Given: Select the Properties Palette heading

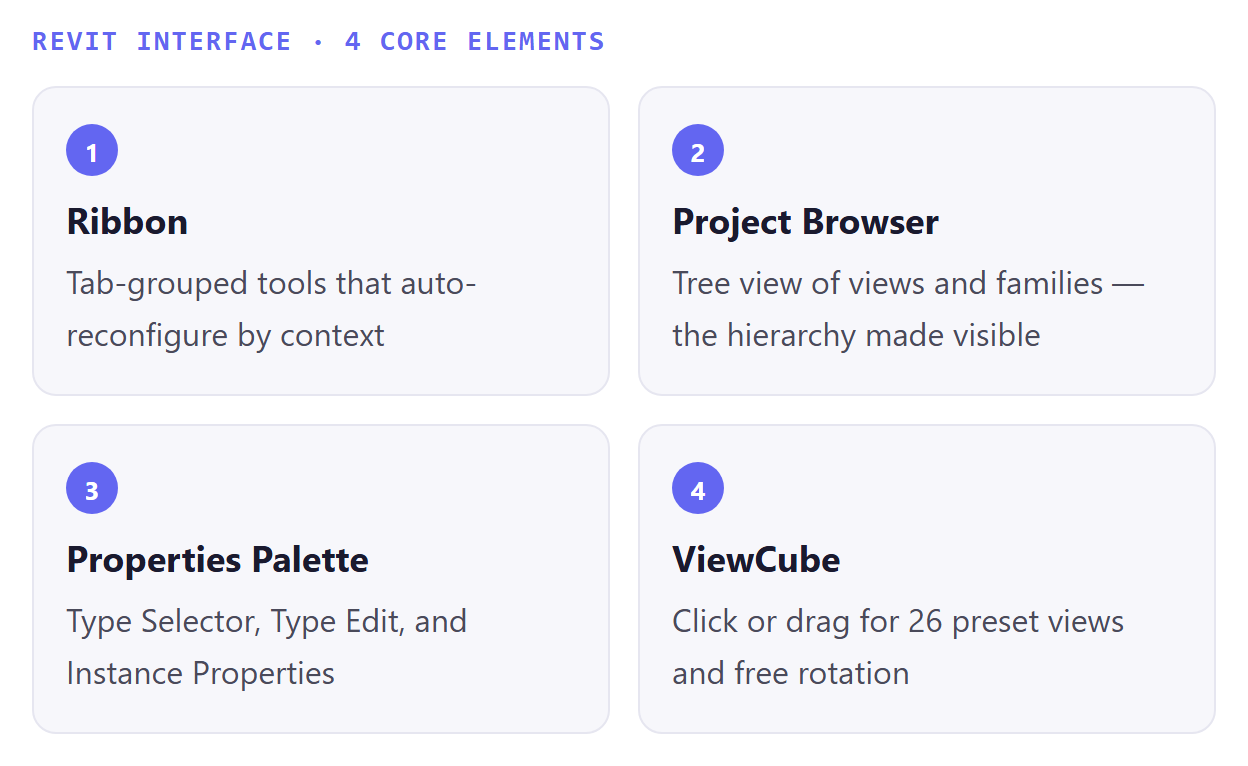Looking at the screenshot, I should tap(217, 560).
